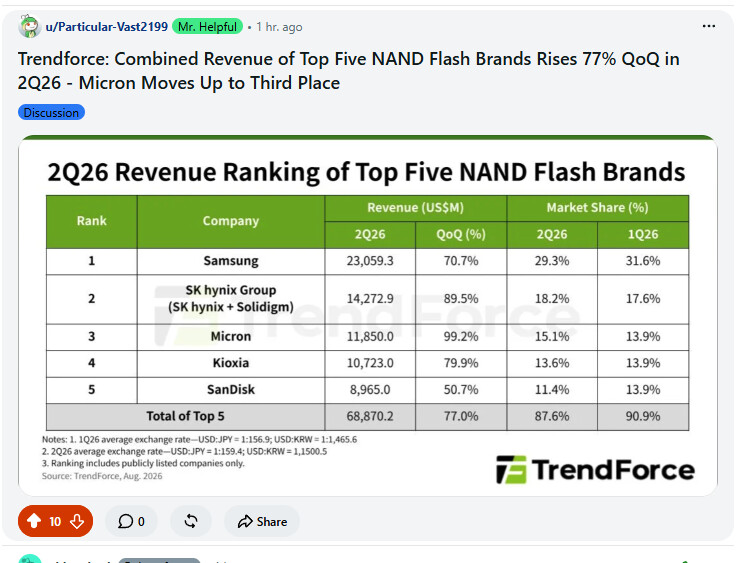Click the vote count number 10
Image resolution: width=739 pixels, height=563 pixels.
[x=55, y=522]
